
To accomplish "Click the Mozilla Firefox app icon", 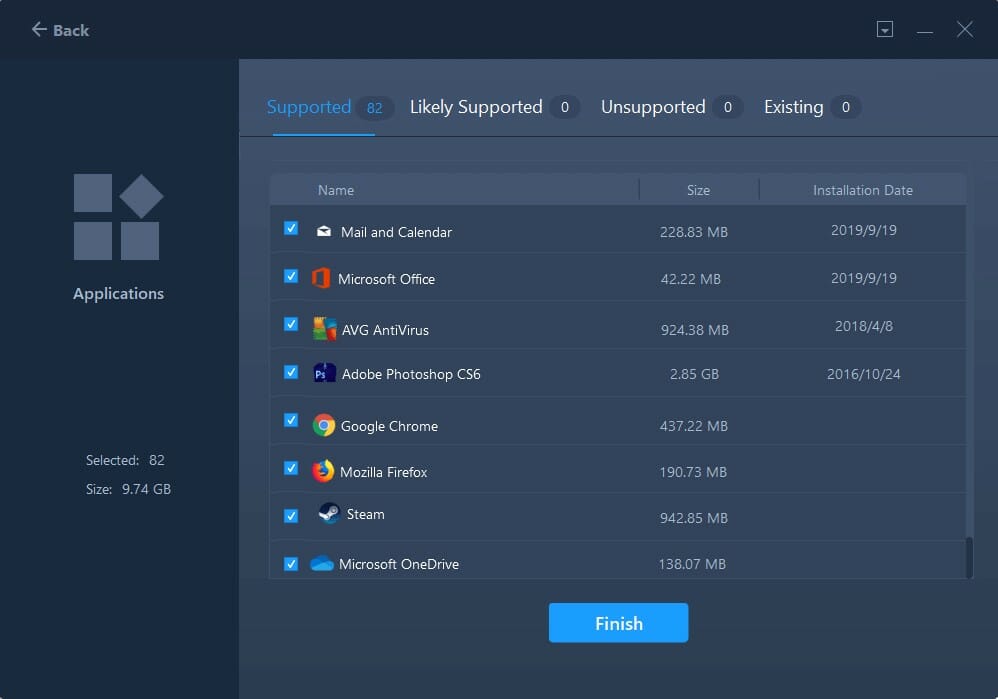I will [x=323, y=471].
